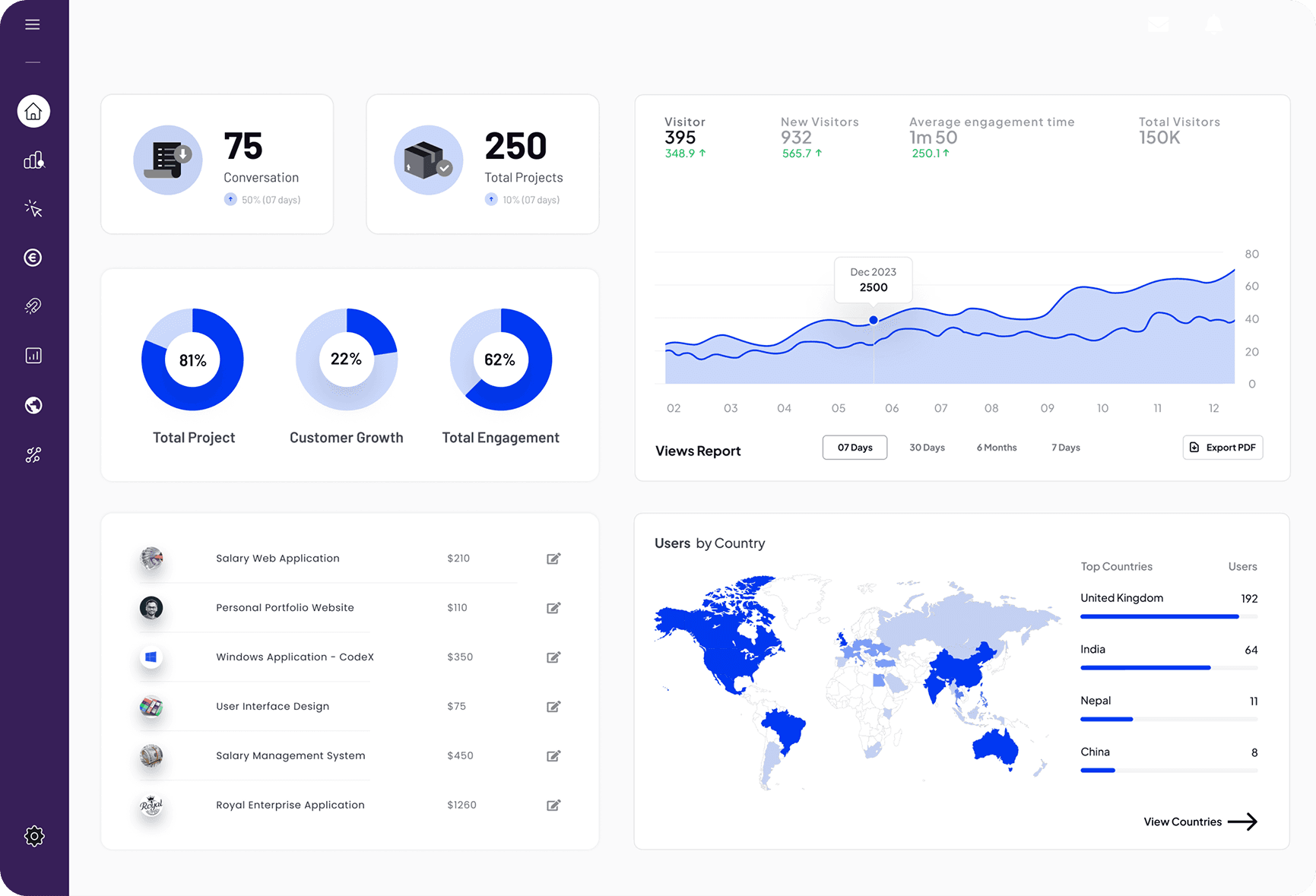Open the View Countries link
1316x896 pixels.
coord(1200,822)
